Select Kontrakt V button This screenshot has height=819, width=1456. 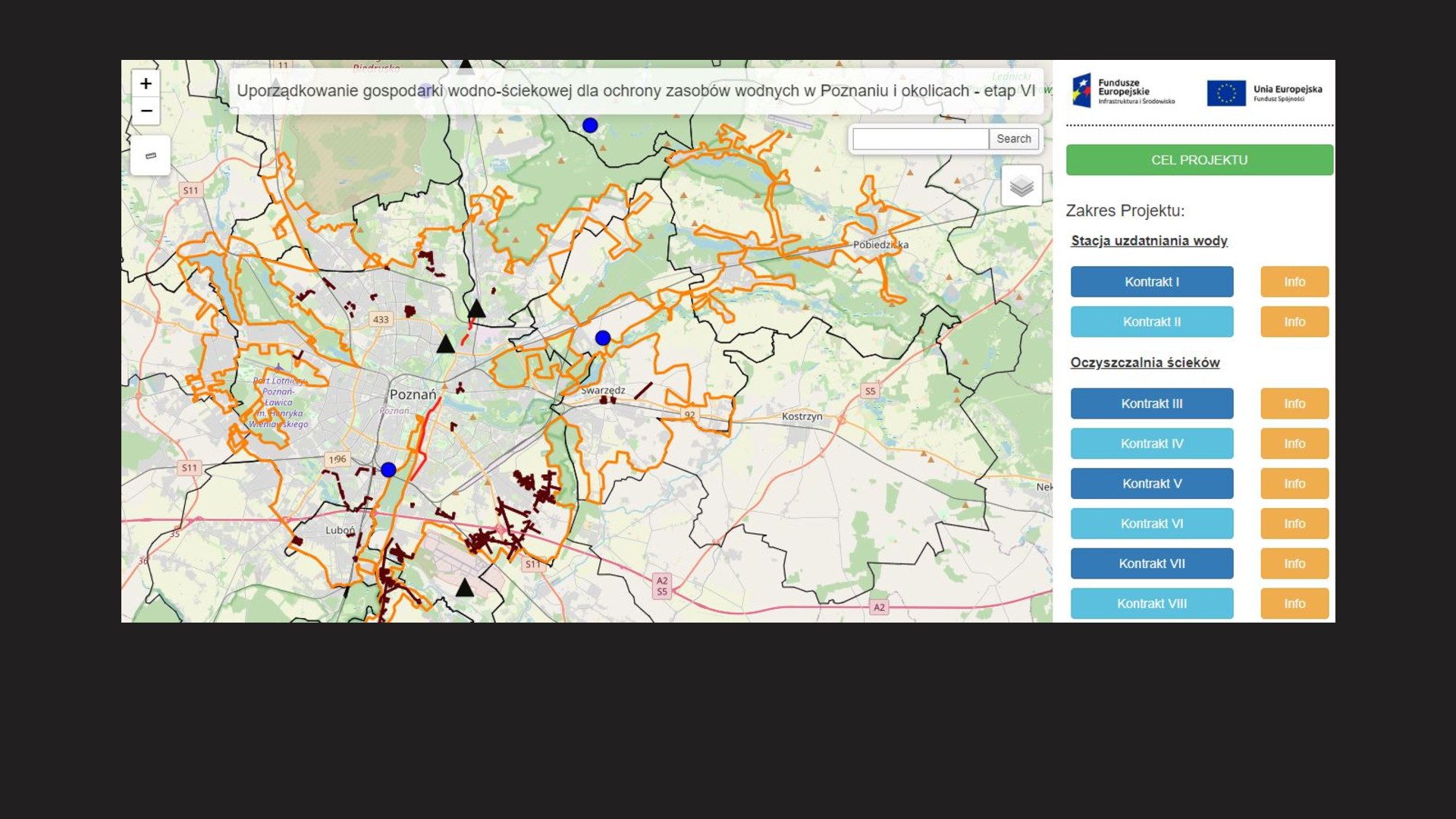(1152, 484)
